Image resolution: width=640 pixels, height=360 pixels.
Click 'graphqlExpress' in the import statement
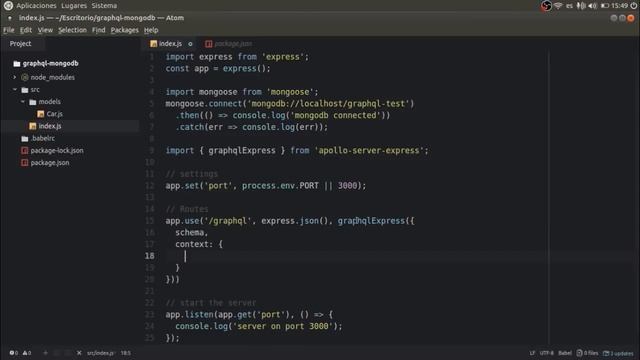(242, 151)
